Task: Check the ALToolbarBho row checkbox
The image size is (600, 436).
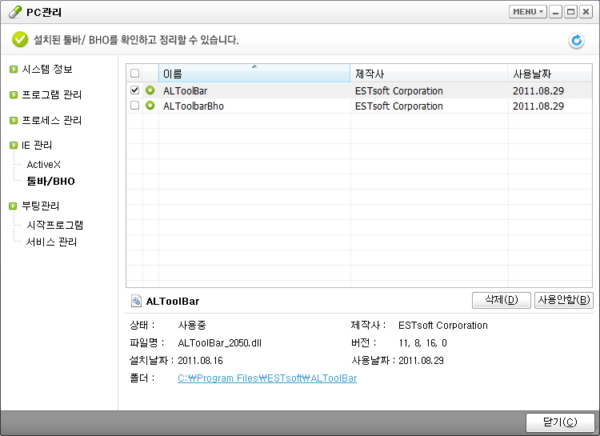Action: pyautogui.click(x=135, y=105)
